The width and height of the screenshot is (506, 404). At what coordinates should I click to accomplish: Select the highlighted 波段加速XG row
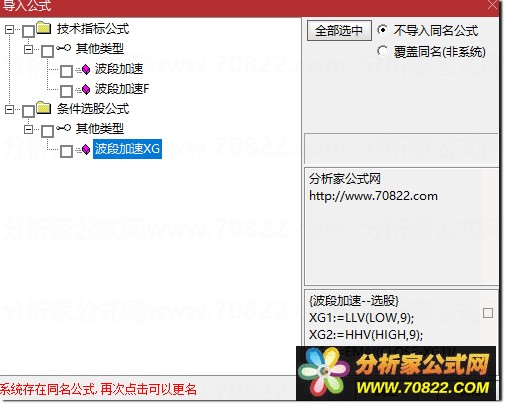[127, 149]
